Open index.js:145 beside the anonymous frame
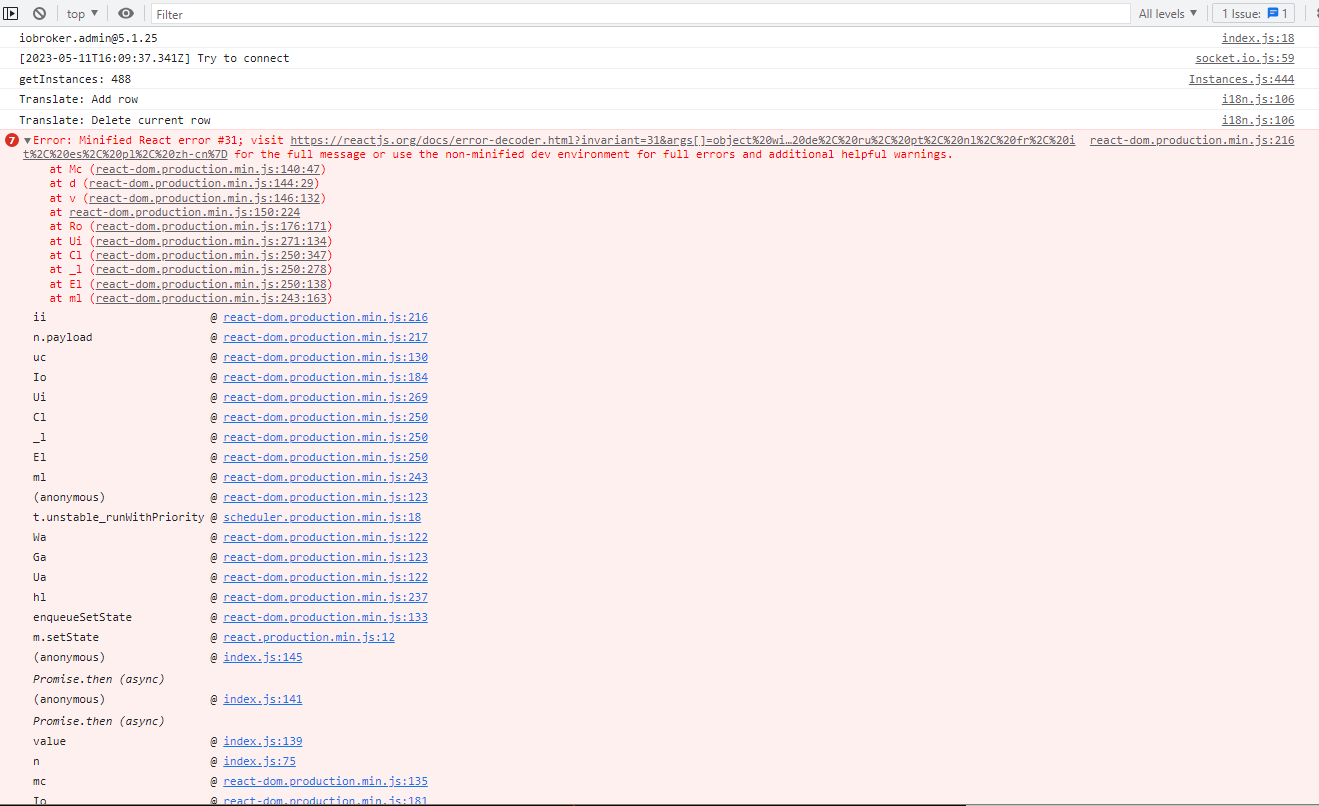The width and height of the screenshot is (1319, 806). (x=262, y=657)
